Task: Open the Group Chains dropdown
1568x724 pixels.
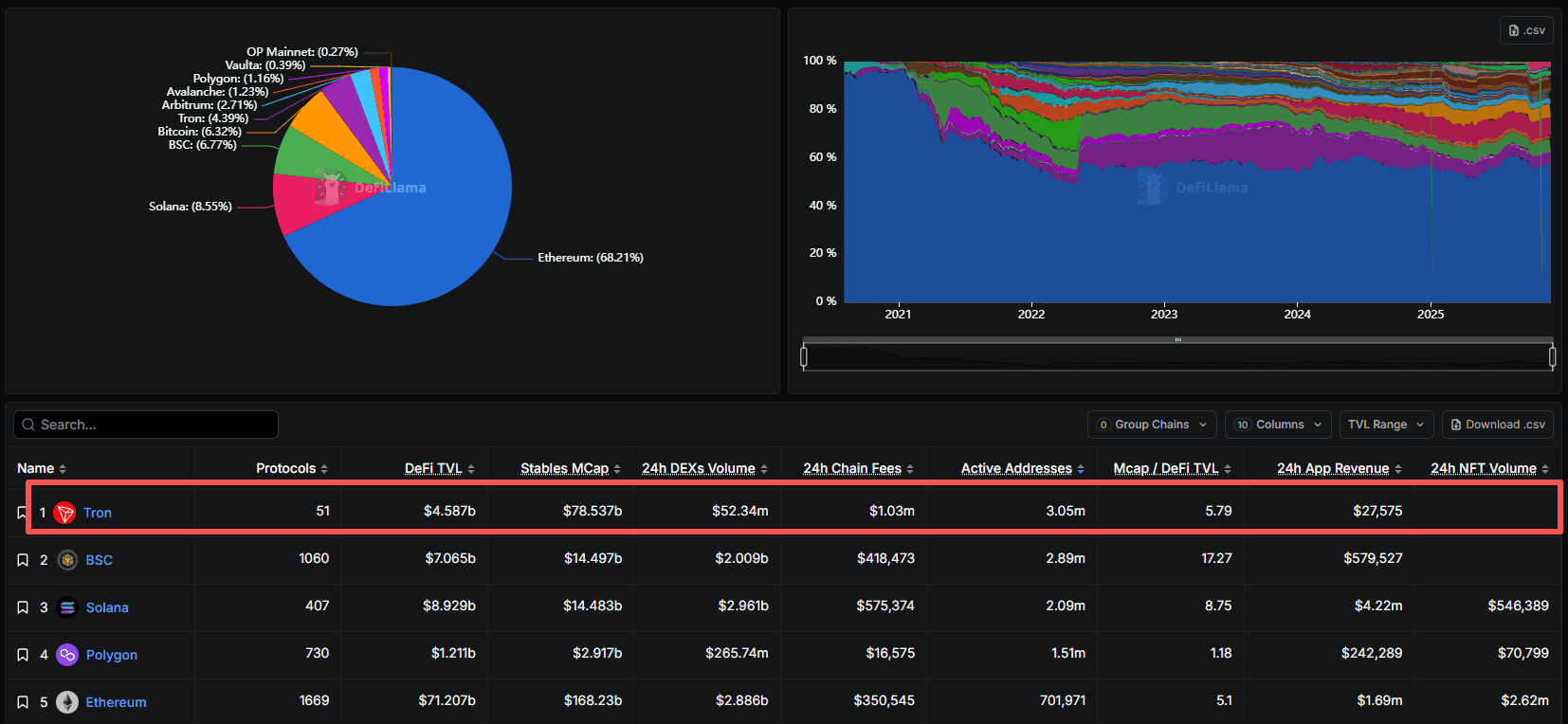Action: tap(1152, 425)
